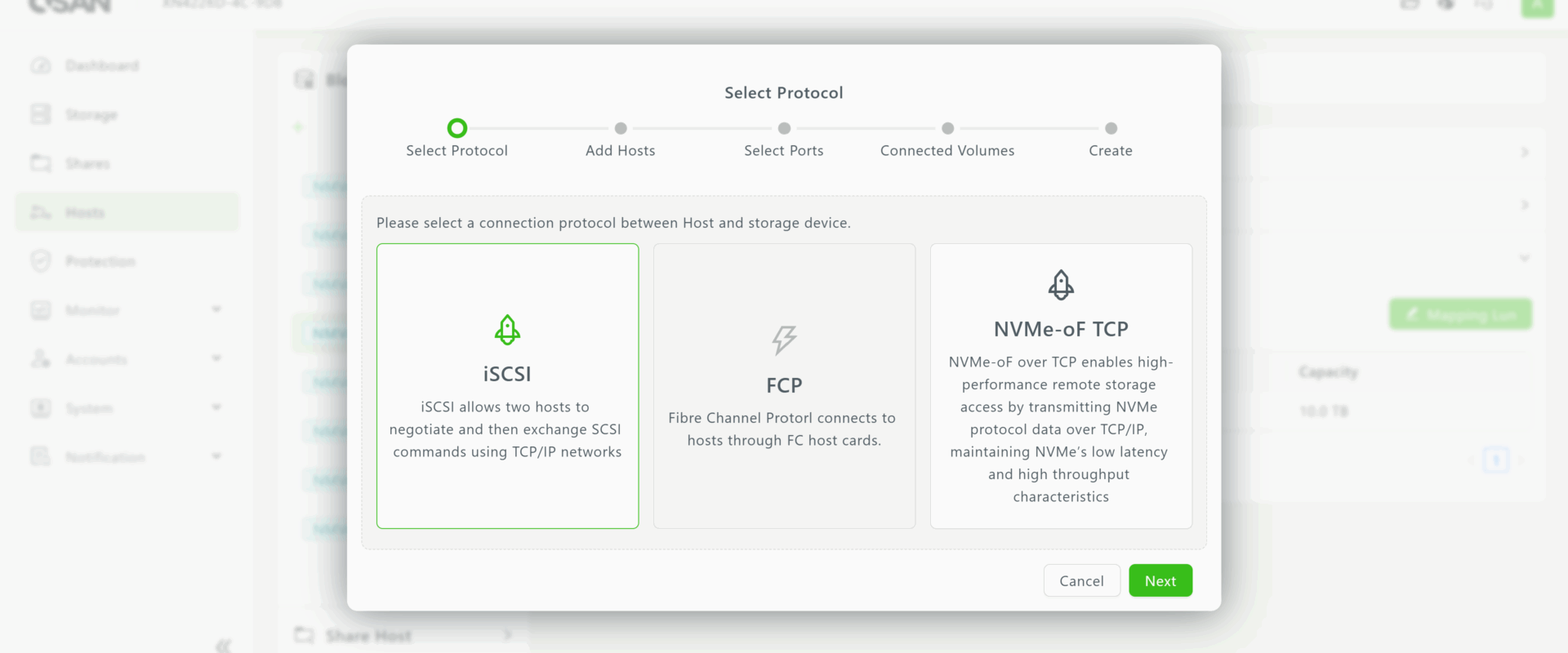Click the Connected Volumes step marker

coord(947,128)
